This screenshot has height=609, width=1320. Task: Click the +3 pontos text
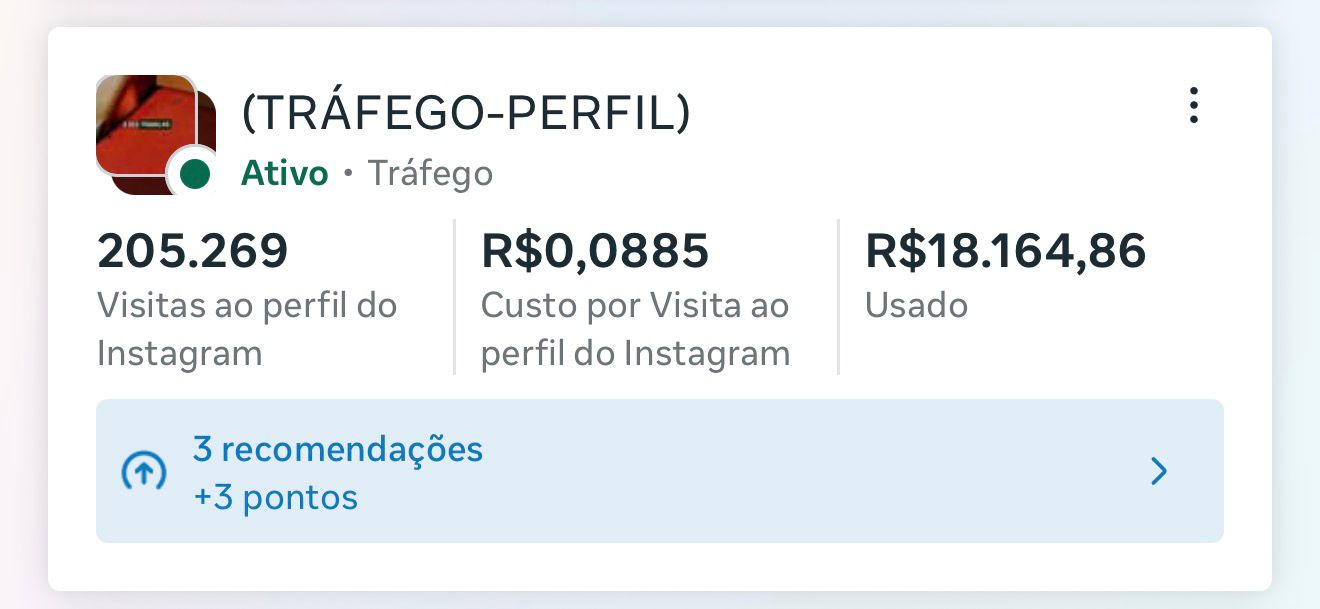click(275, 497)
